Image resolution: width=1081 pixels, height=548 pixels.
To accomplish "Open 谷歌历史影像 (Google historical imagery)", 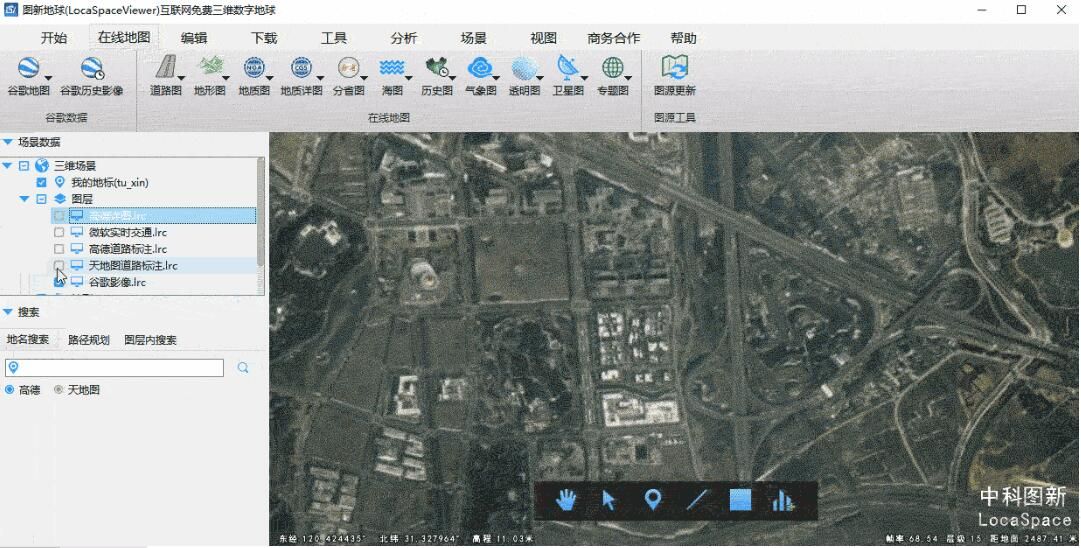I will click(91, 76).
